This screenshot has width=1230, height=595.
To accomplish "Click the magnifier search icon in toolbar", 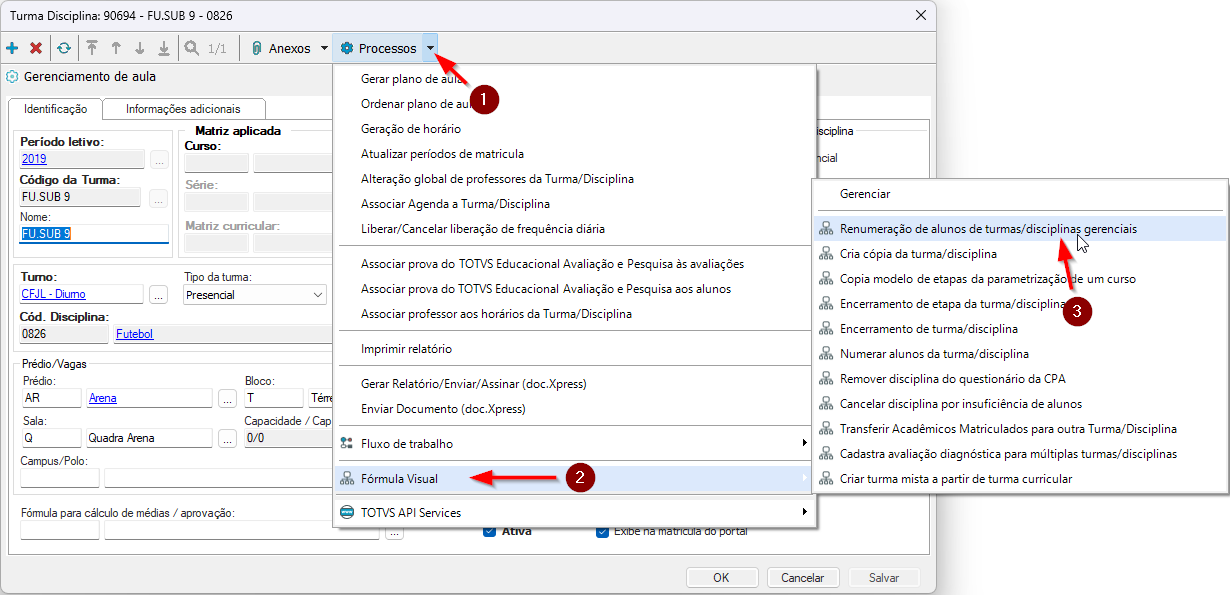I will point(191,48).
